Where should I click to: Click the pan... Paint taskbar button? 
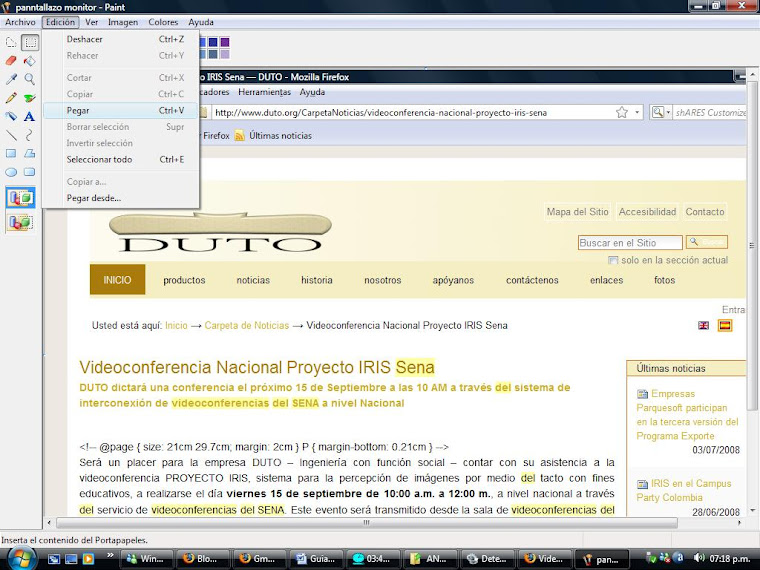[601, 559]
